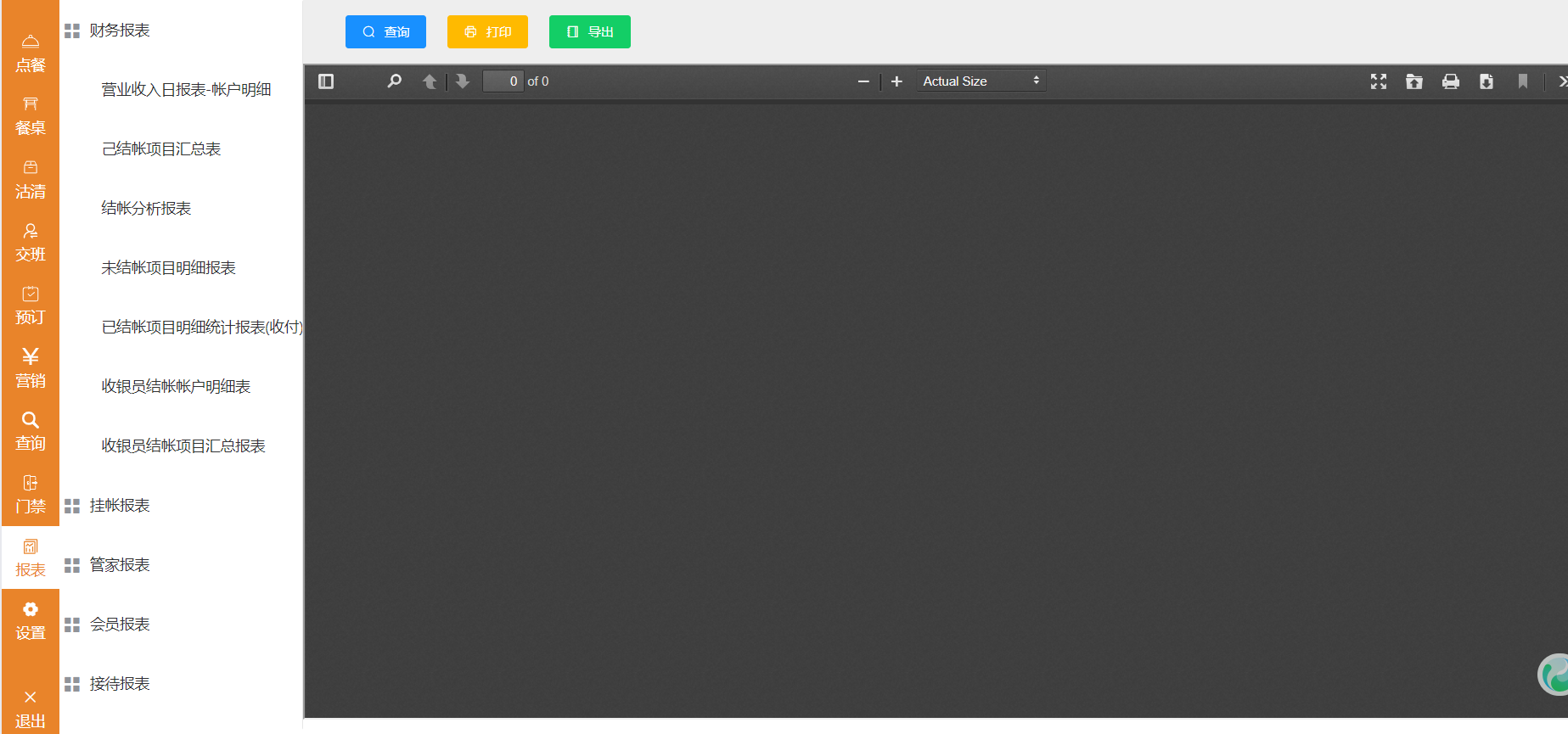Screen dimensions: 1568x734
Task: Click the find-in-document magnifier icon
Action: 394,81
